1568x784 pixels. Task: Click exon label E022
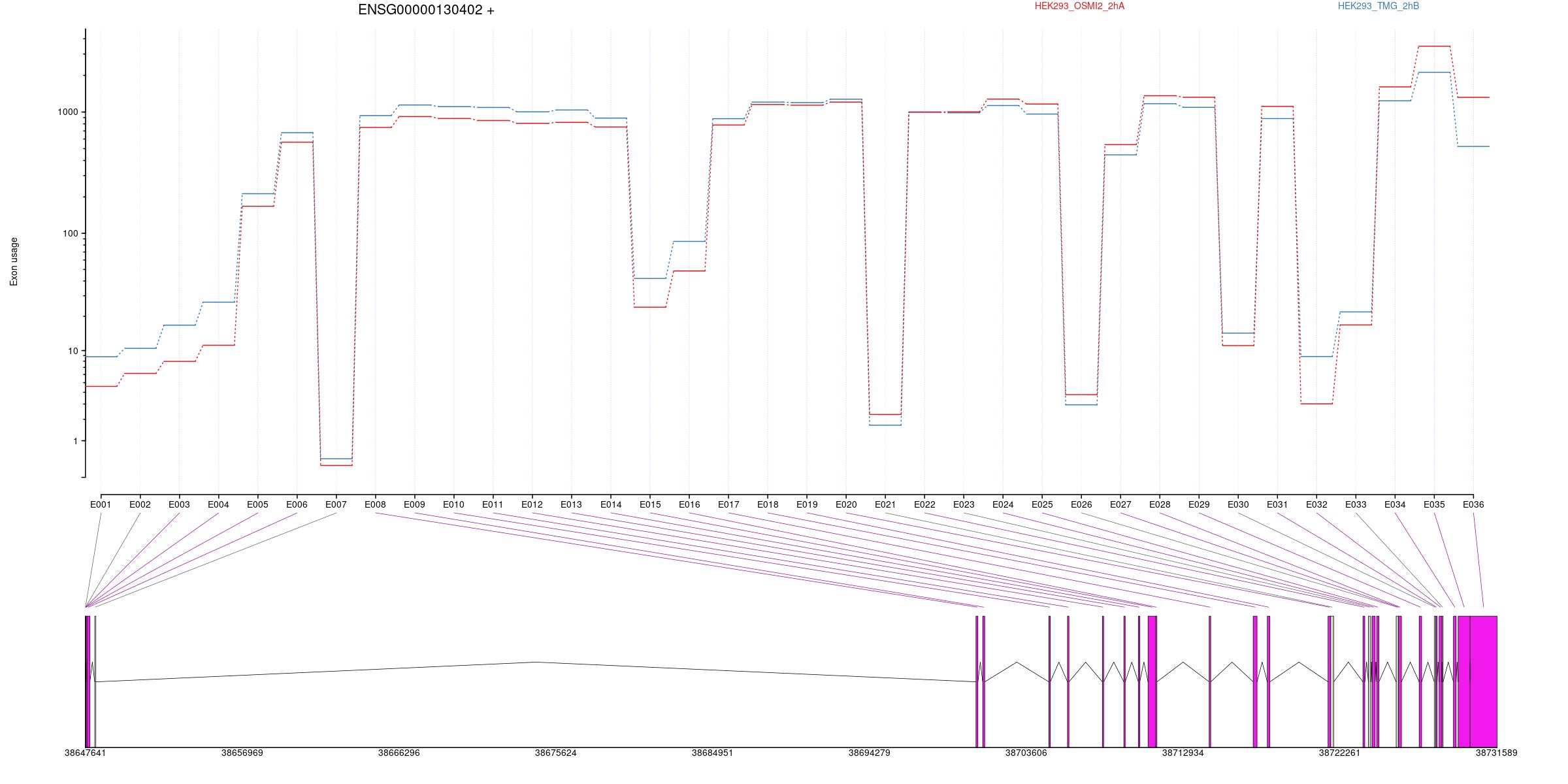pyautogui.click(x=924, y=504)
